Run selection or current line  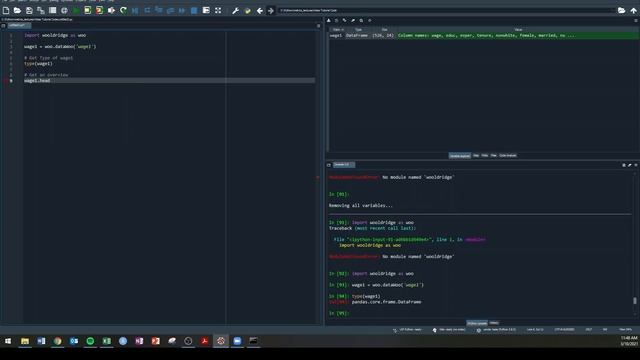point(111,11)
